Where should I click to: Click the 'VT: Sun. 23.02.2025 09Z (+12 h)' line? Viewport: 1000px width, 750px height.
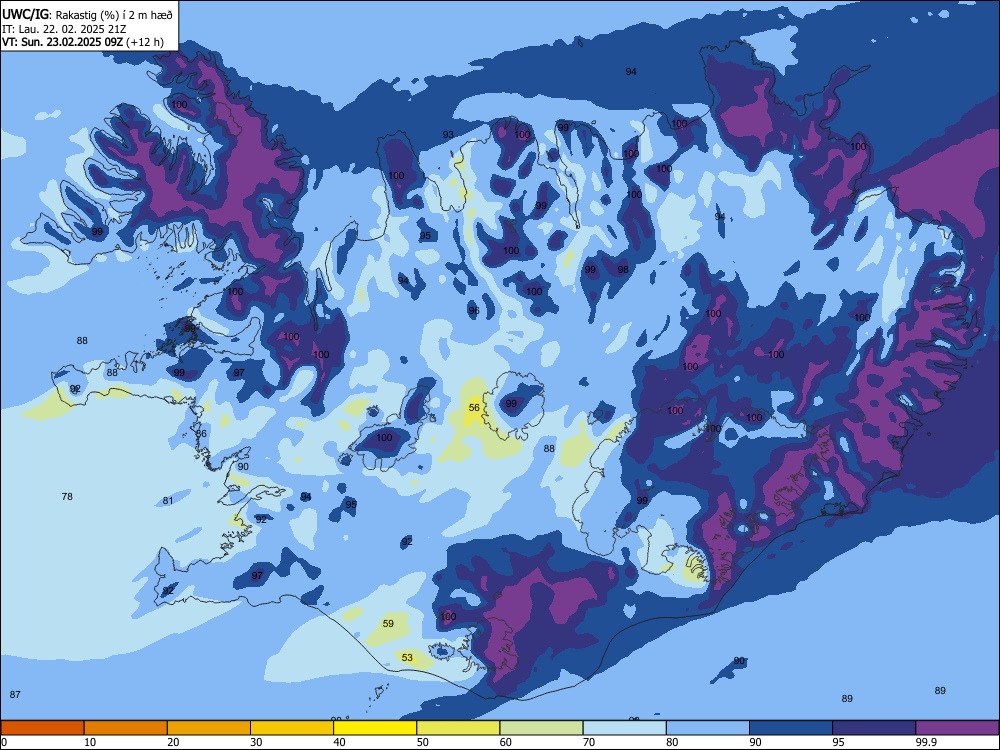tap(82, 42)
